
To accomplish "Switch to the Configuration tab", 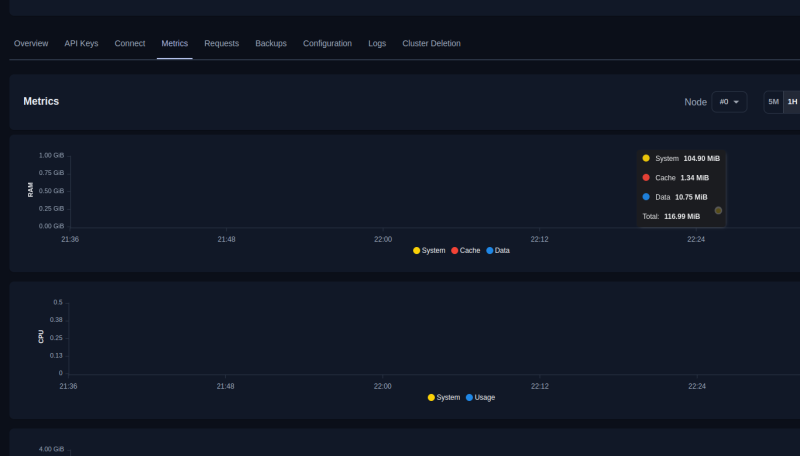I will click(327, 44).
